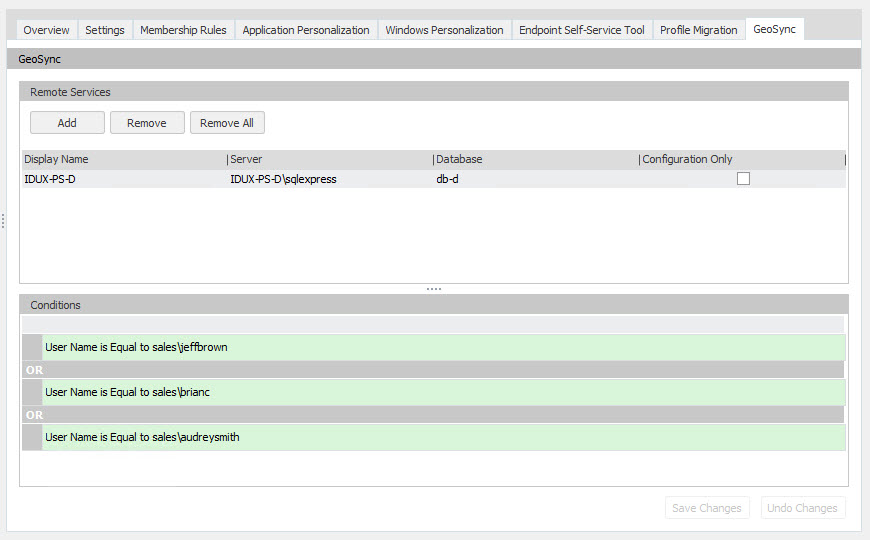The image size is (870, 540).
Task: Go to the Membership Rules tab
Action: point(183,30)
